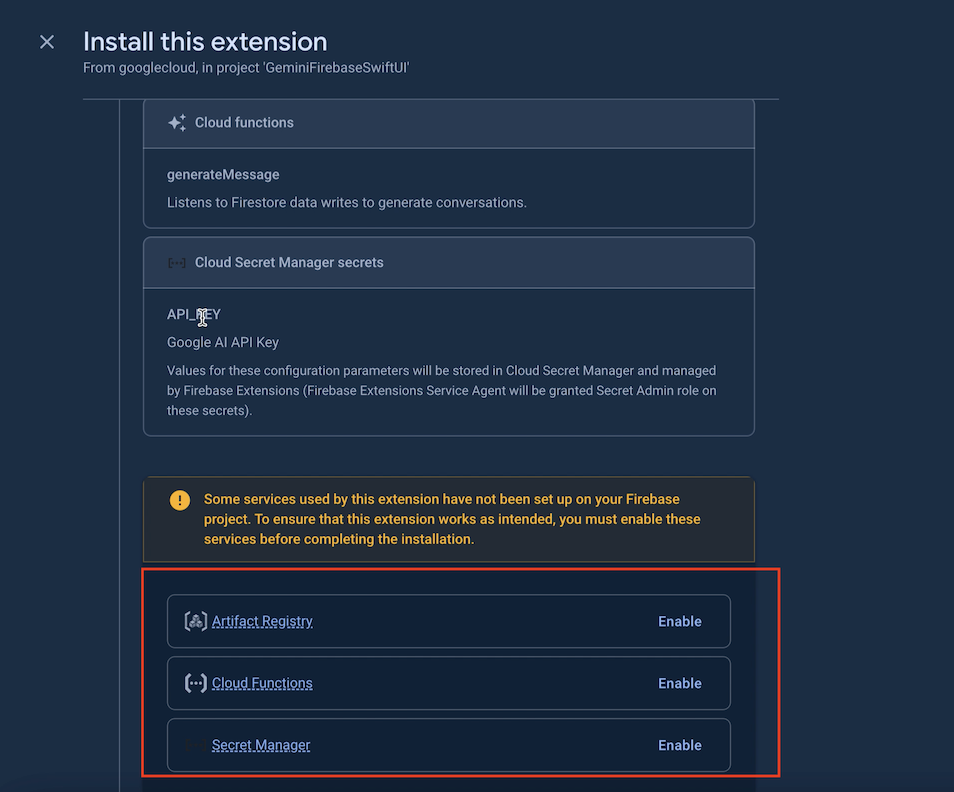
Task: Click the Install this extension title
Action: tap(205, 42)
